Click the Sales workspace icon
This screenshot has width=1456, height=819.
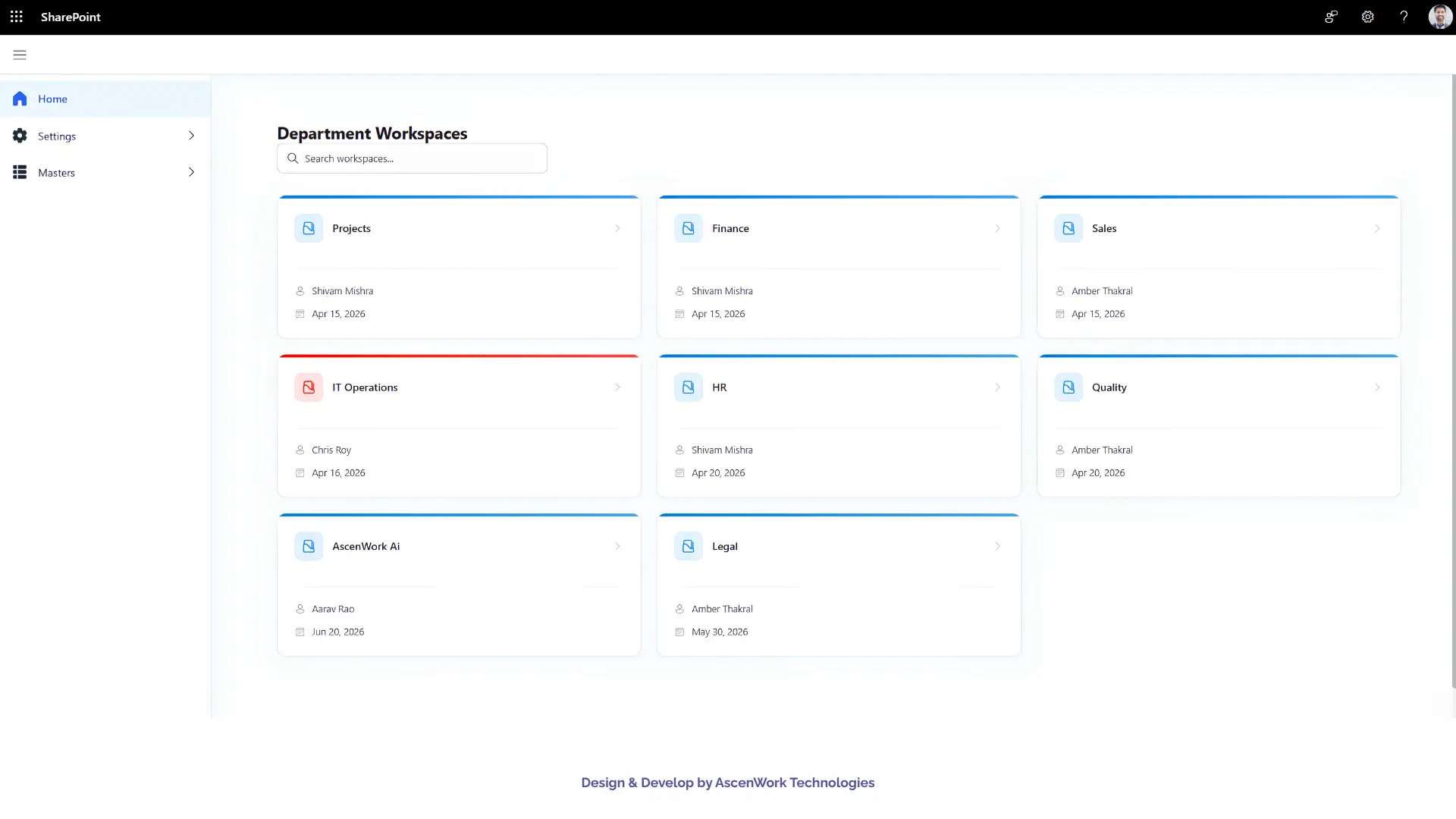click(1068, 228)
